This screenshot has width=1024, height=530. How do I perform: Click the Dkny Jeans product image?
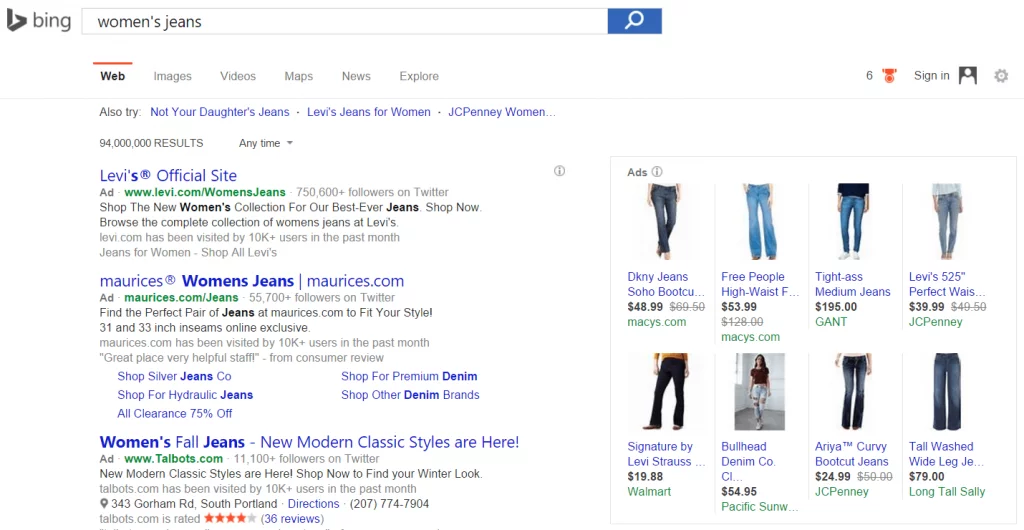click(665, 222)
